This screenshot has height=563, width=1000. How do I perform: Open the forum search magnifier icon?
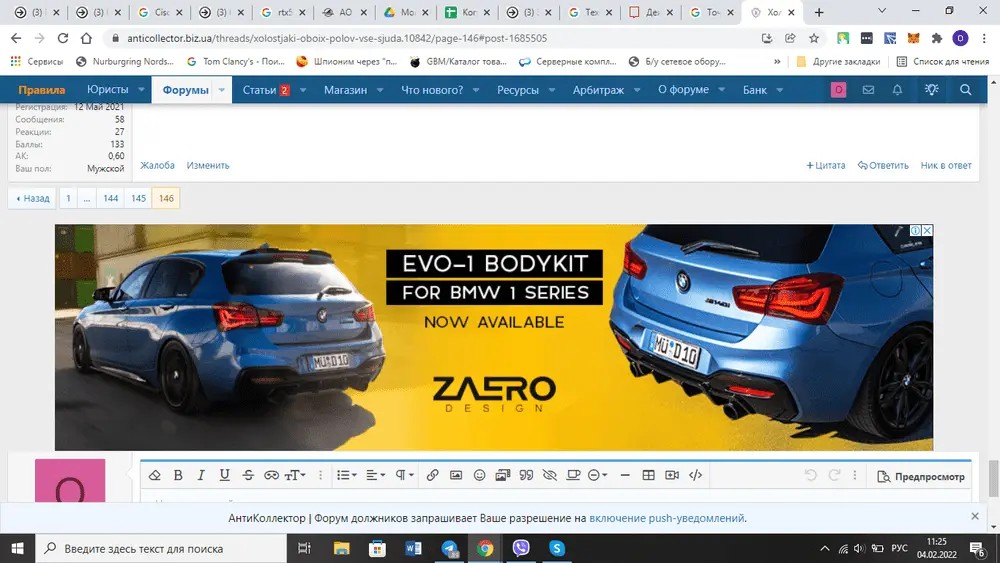965,90
